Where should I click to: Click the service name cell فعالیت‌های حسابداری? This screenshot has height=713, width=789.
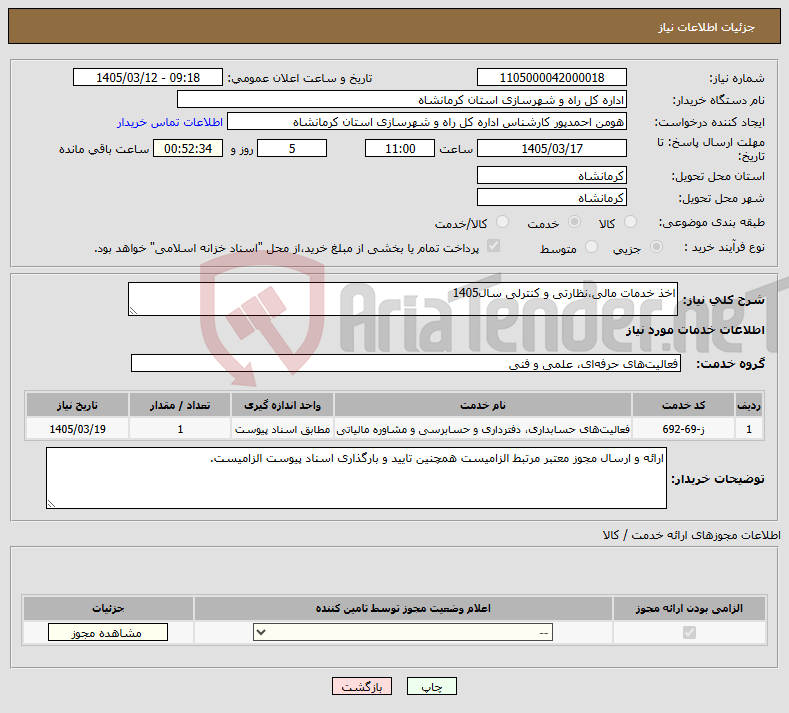[483, 429]
